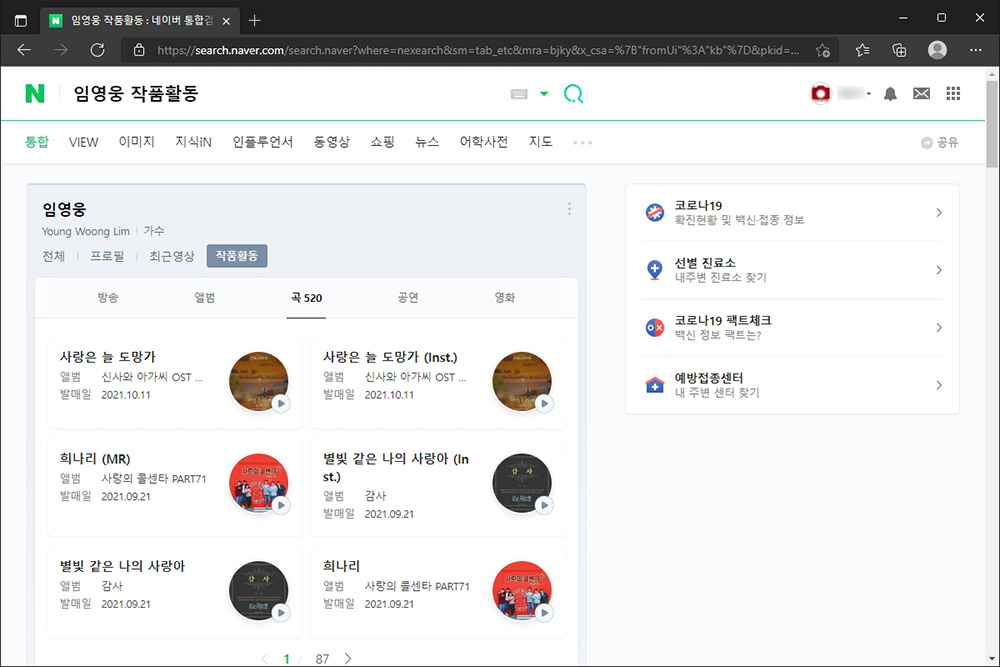Open the browser Settings and more menu

tap(976, 50)
